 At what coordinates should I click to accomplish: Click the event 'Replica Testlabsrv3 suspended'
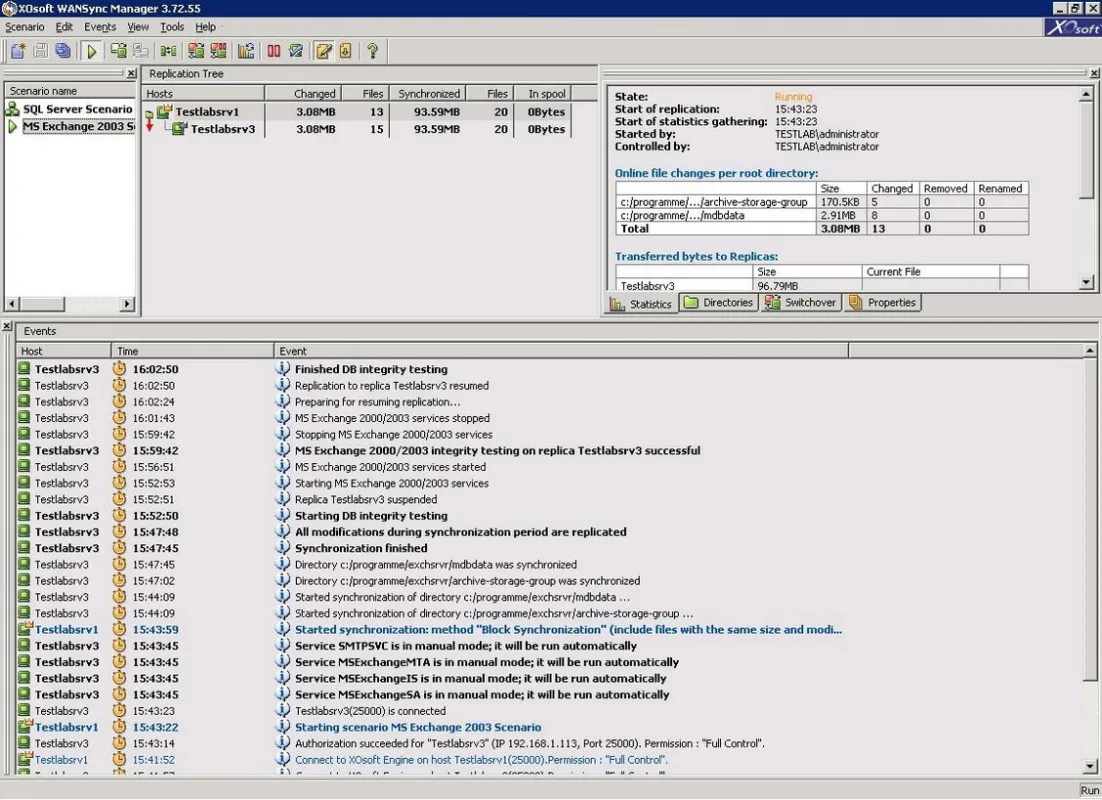pos(365,499)
